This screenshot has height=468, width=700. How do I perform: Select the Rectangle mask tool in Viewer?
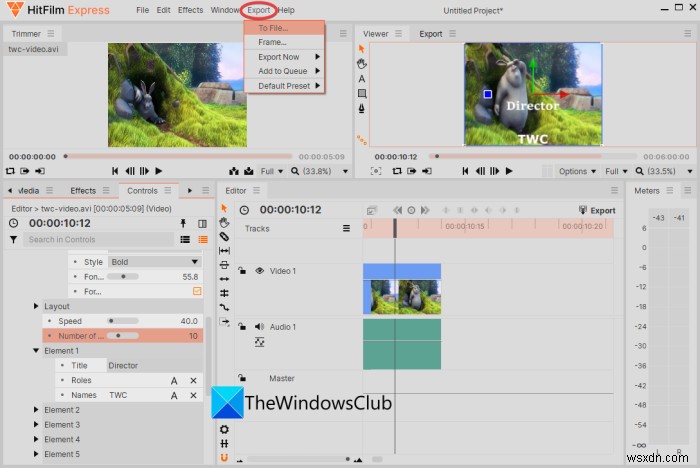point(362,93)
